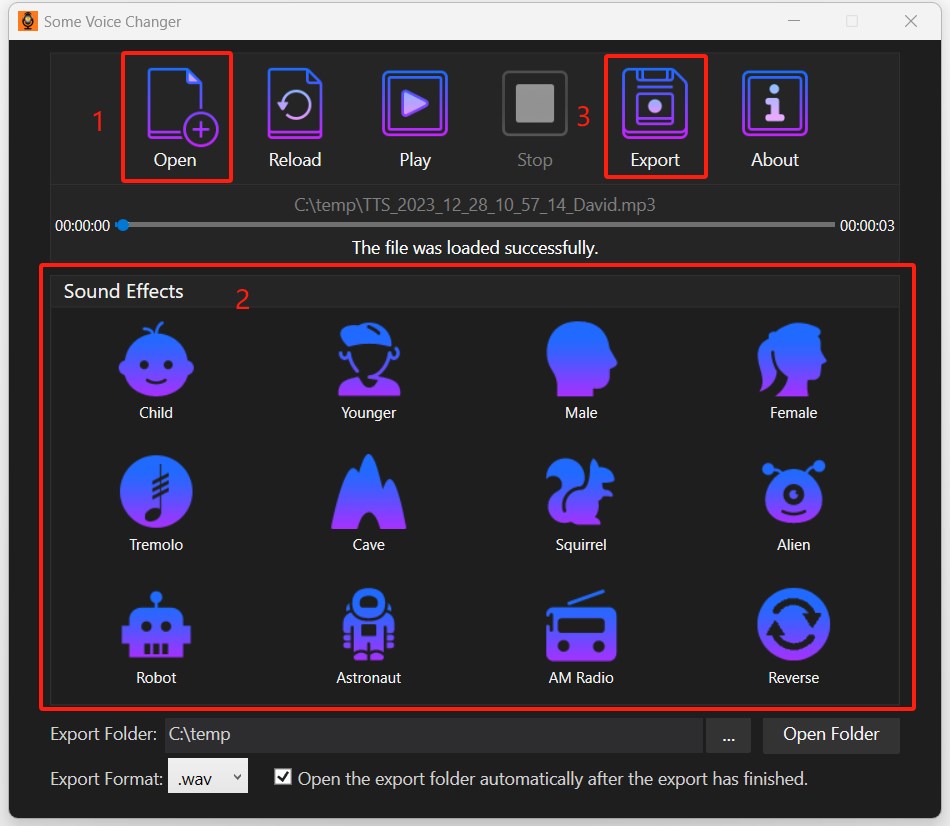Screen dimensions: 950x826
Task: Choose the Astronaut voice effect
Action: (x=368, y=633)
